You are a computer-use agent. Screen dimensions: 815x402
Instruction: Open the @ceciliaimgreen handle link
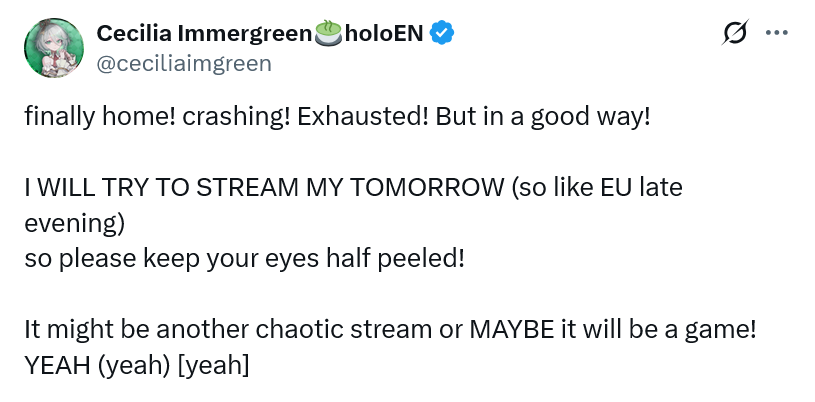[183, 63]
